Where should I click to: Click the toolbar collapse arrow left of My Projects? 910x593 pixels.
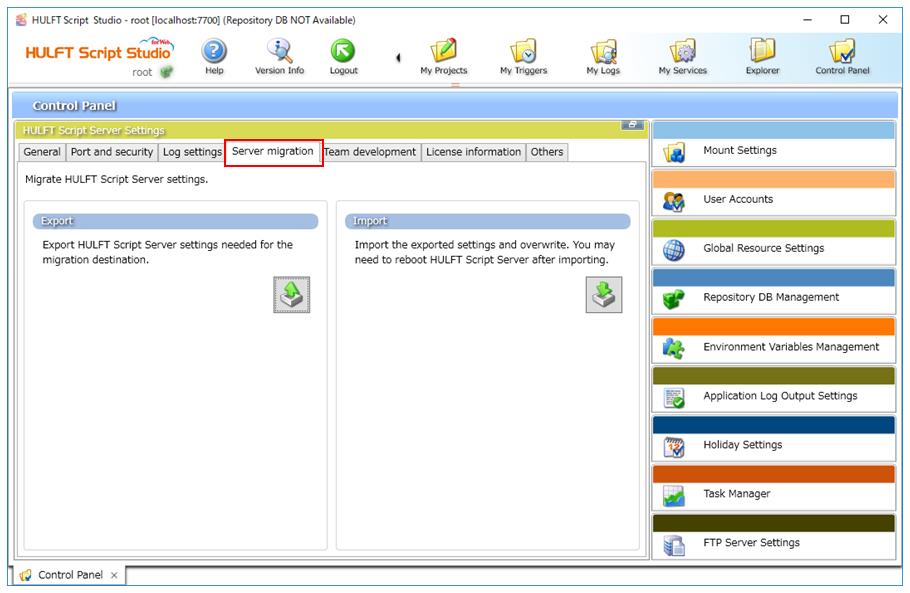tap(398, 57)
